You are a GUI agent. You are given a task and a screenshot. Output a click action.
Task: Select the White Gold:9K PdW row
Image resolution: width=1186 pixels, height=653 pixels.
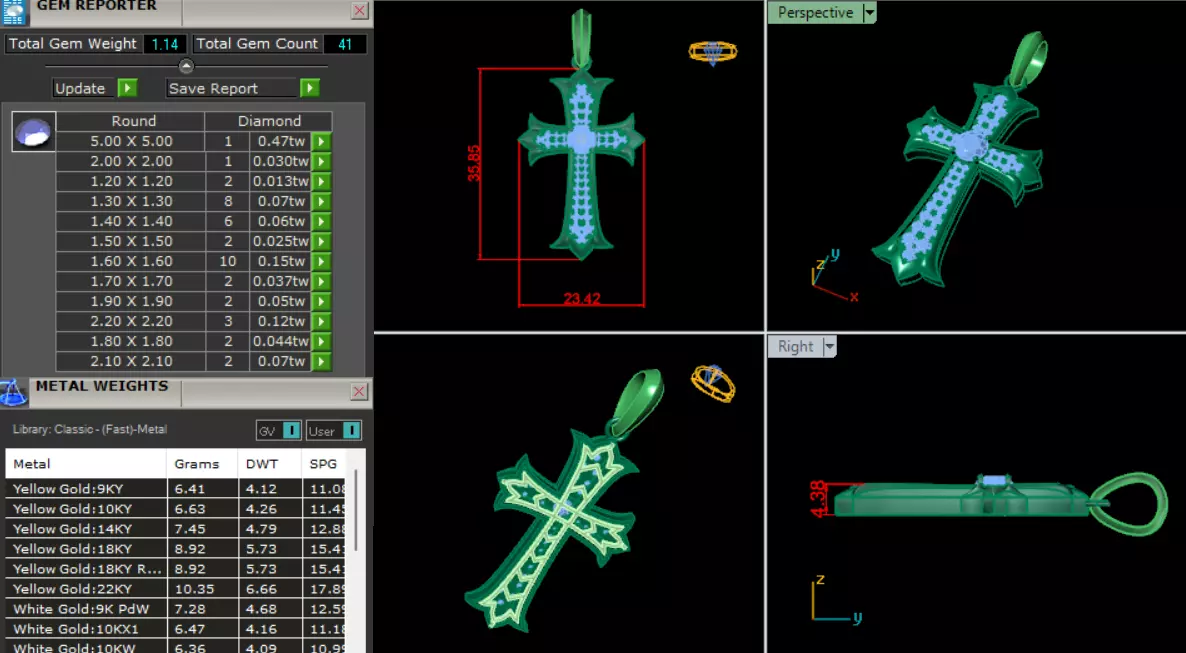(175, 609)
